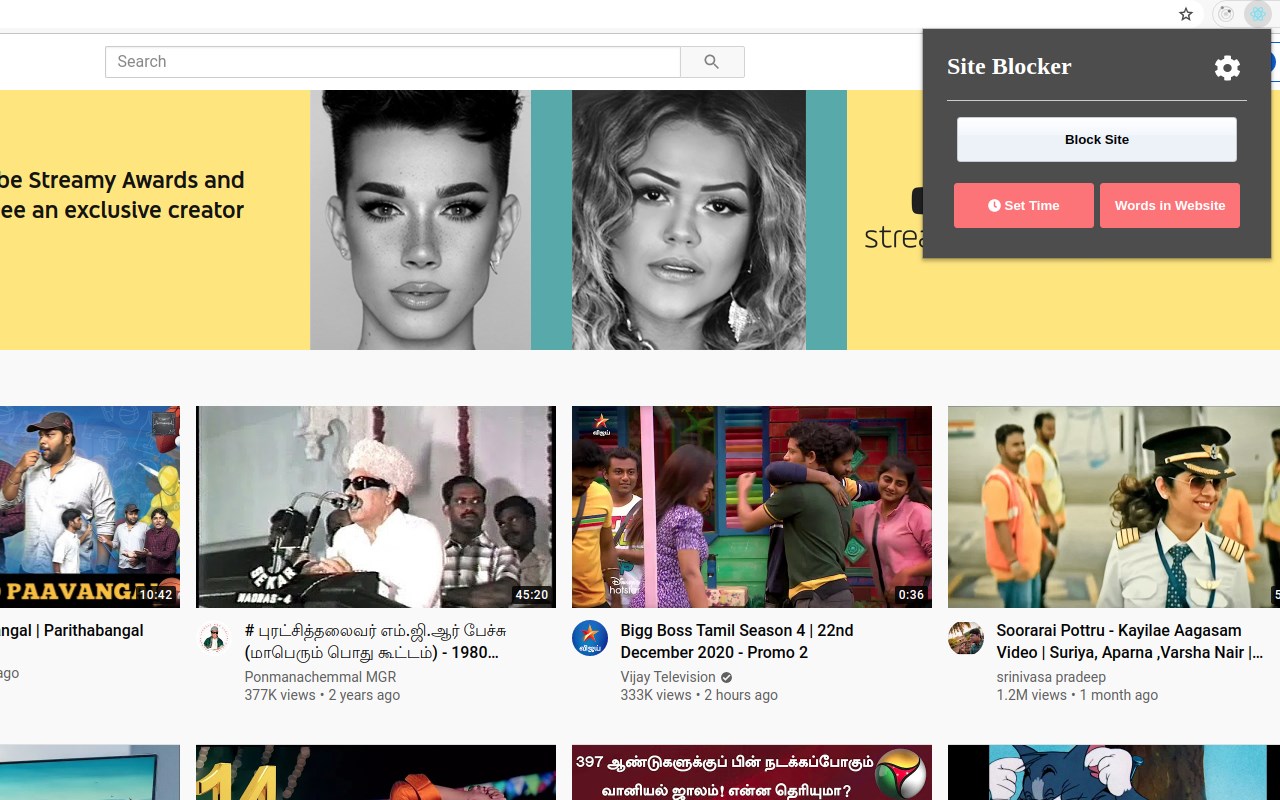This screenshot has height=800, width=1280.
Task: Click 377K views • 2 years ago text
Action: [322, 695]
